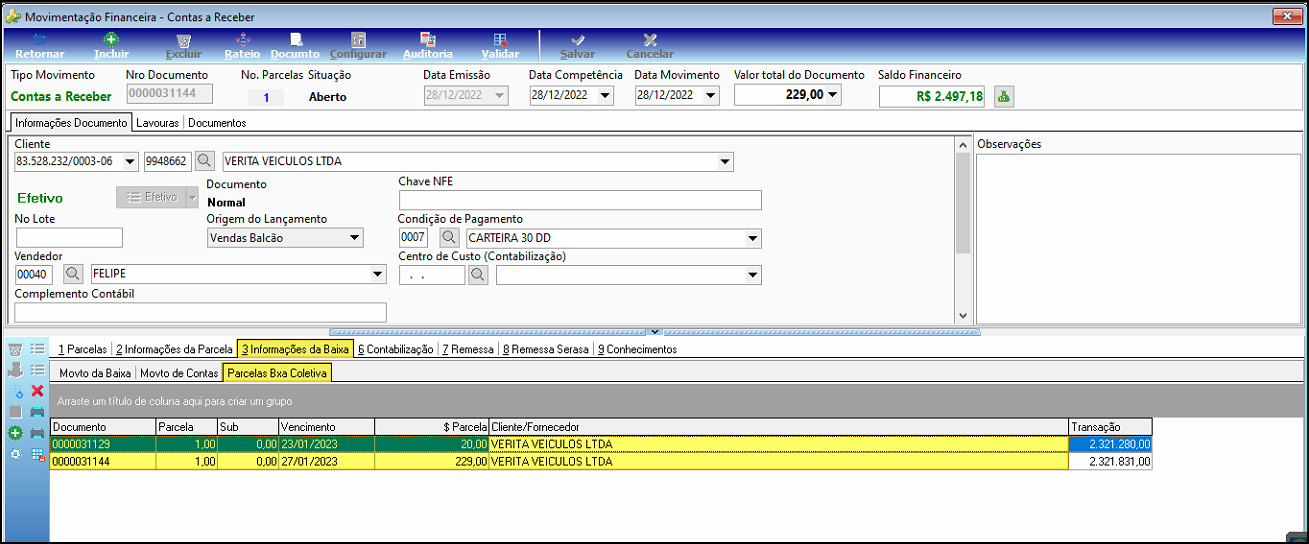Click the Retornar toolbar icon
The height and width of the screenshot is (544, 1309).
point(40,40)
